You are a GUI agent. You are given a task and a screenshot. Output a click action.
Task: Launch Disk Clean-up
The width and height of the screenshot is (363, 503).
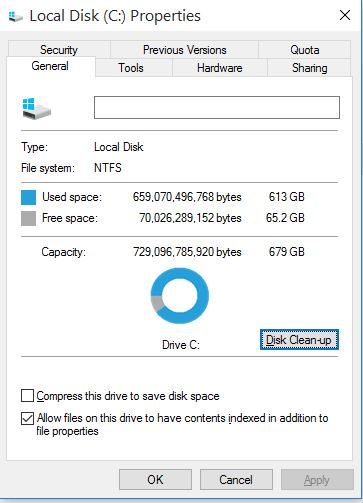(x=299, y=340)
